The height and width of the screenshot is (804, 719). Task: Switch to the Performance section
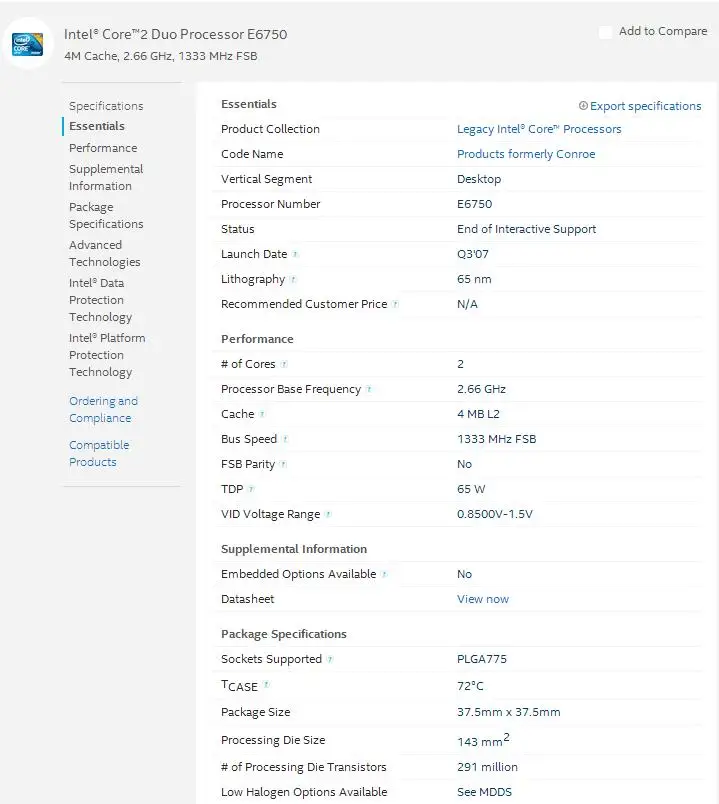click(103, 147)
